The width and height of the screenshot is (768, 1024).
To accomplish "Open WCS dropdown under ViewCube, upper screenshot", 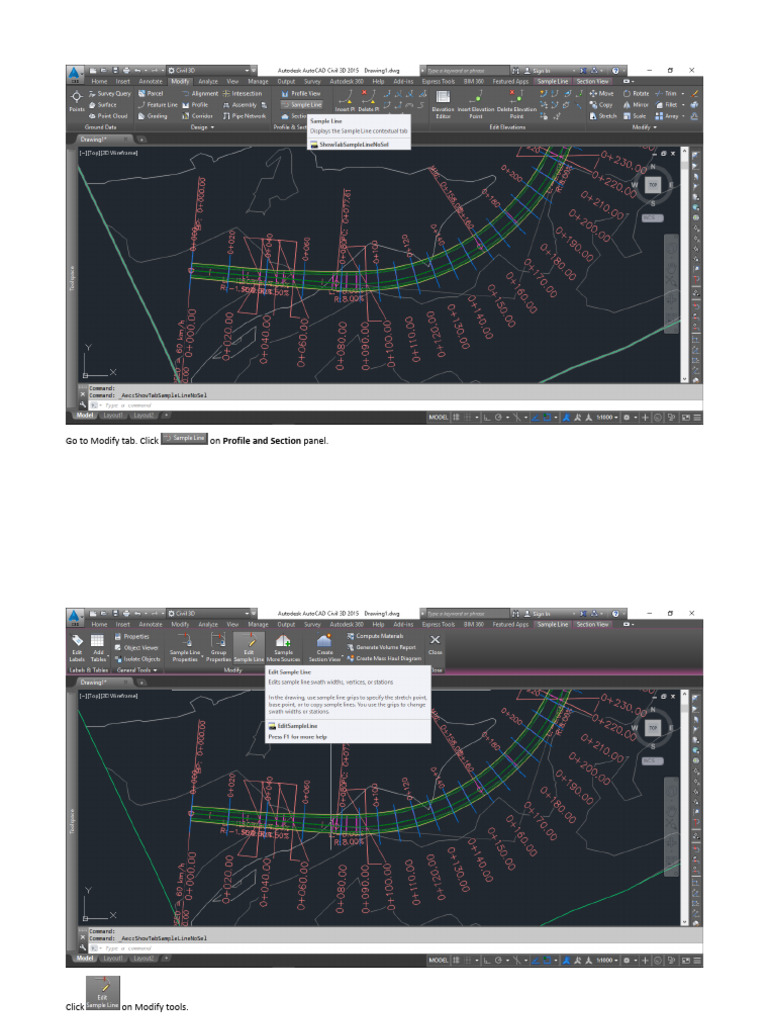I will (652, 217).
